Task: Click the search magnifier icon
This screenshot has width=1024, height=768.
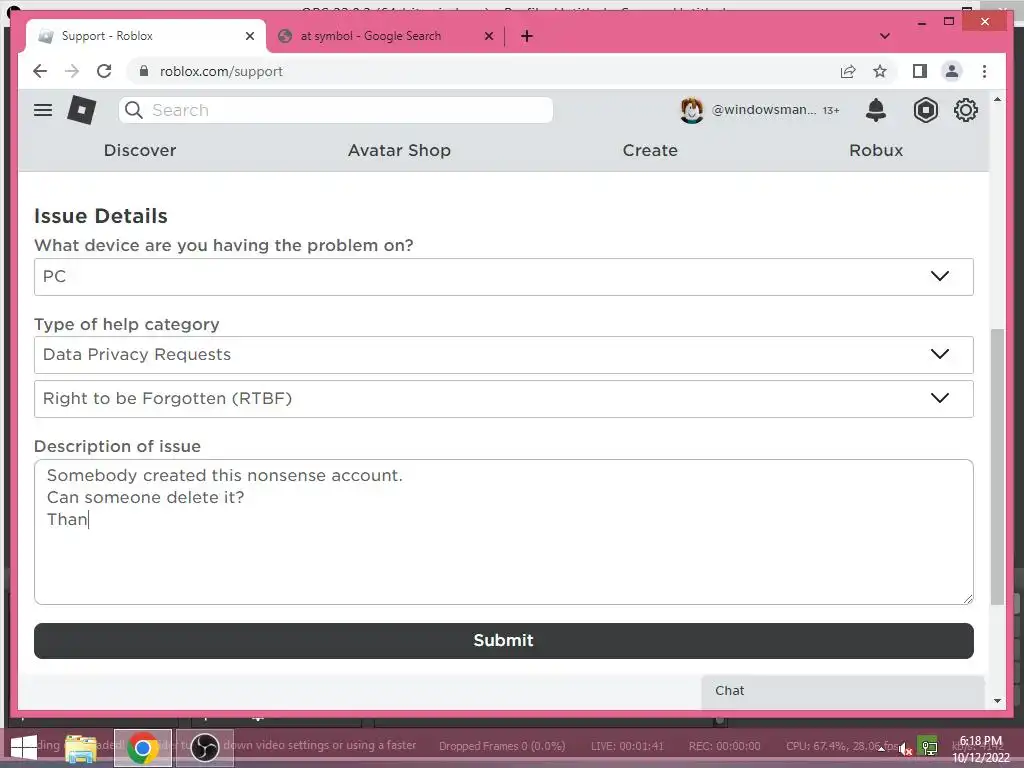Action: point(134,110)
